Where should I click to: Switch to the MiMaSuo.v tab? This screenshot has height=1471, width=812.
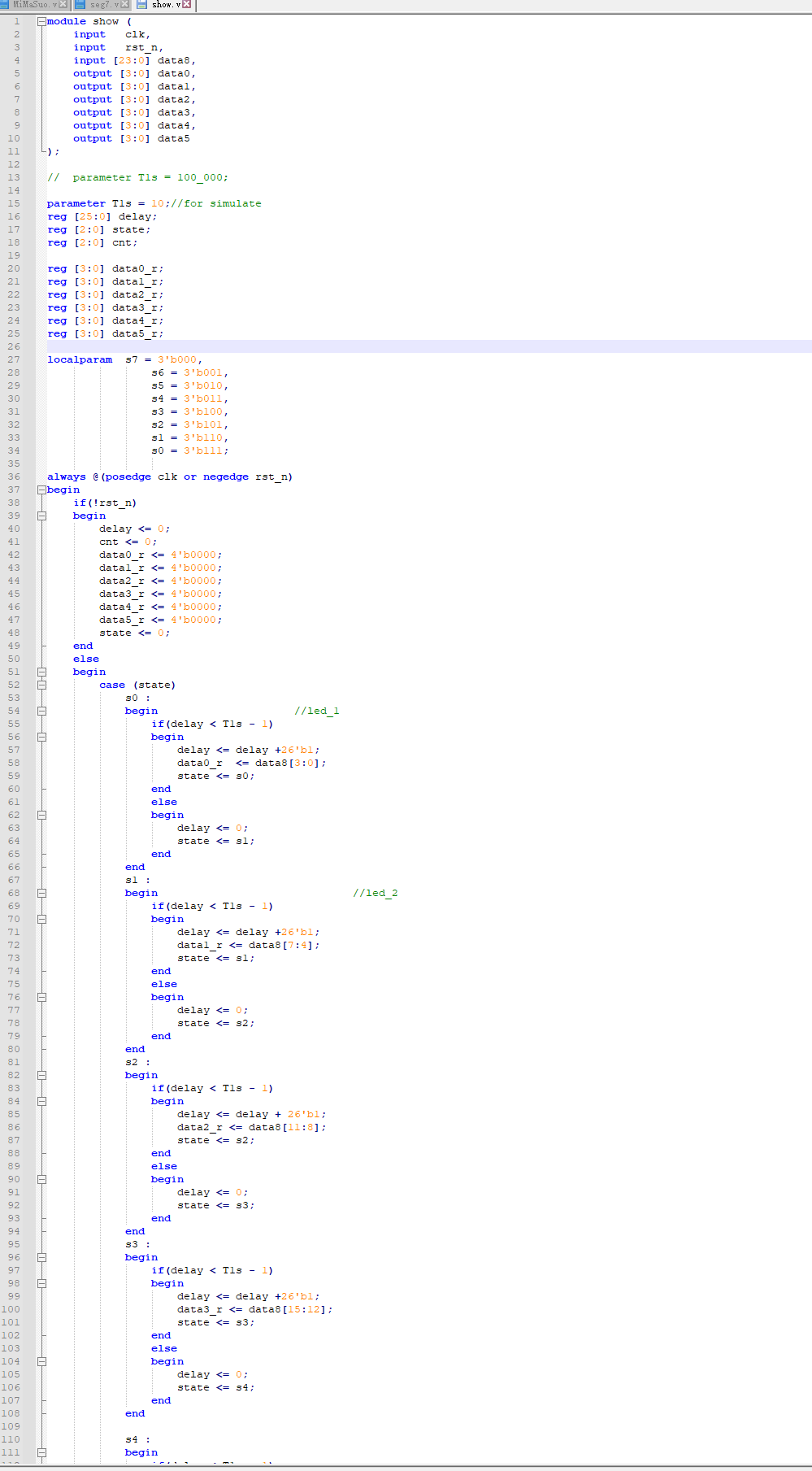click(x=35, y=5)
